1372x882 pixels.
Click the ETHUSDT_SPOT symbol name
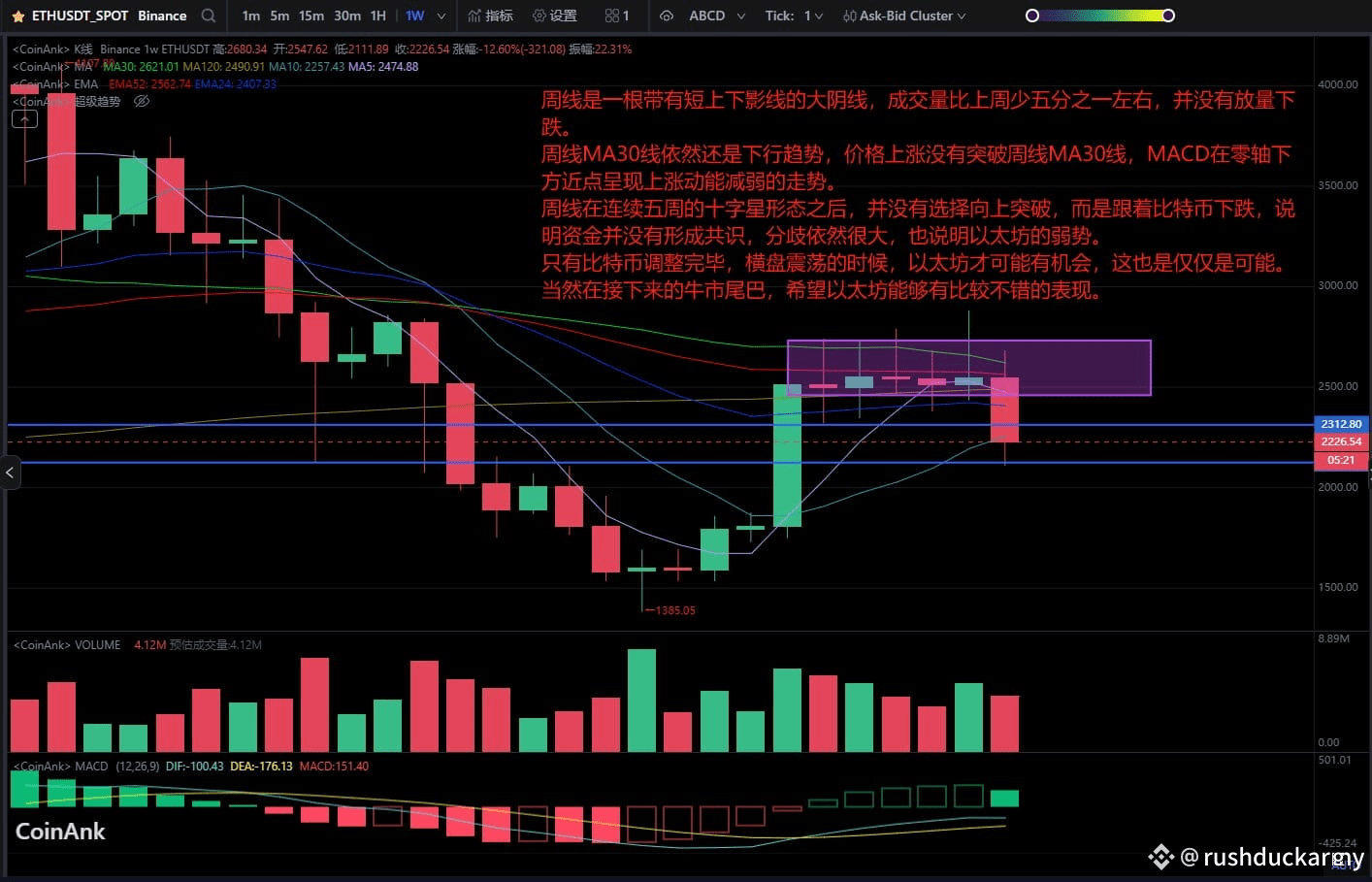pos(80,16)
